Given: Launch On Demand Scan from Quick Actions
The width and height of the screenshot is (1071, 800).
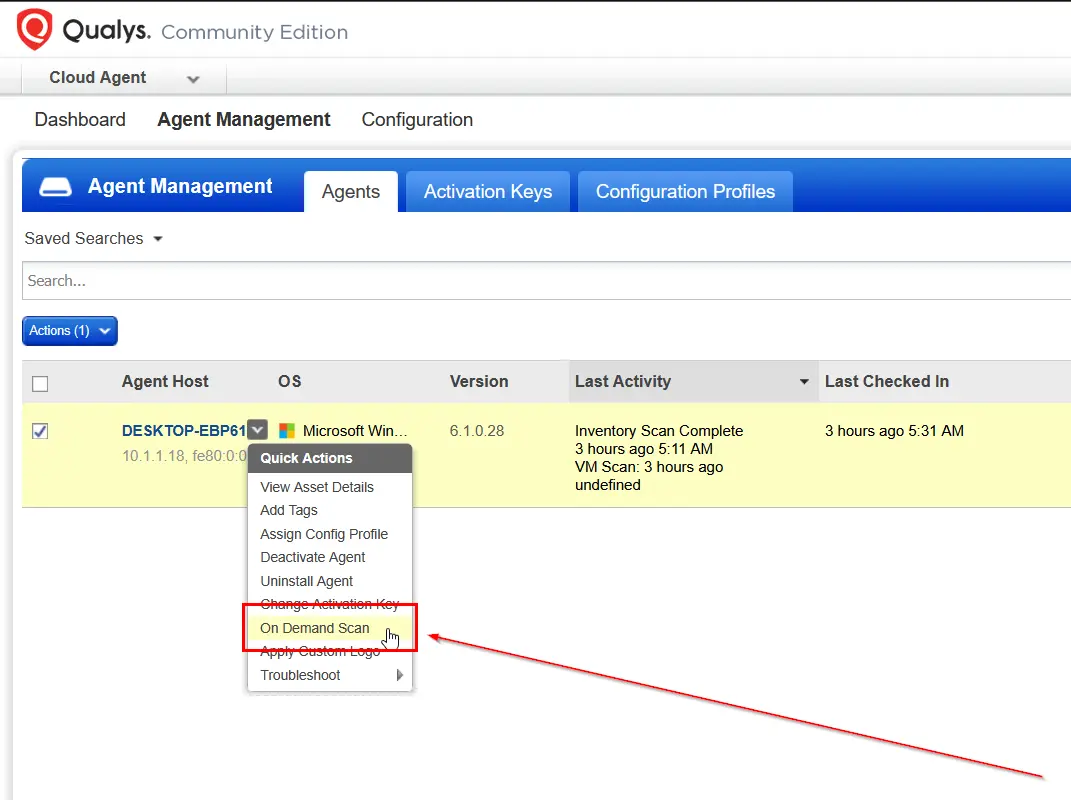Looking at the screenshot, I should coord(315,629).
